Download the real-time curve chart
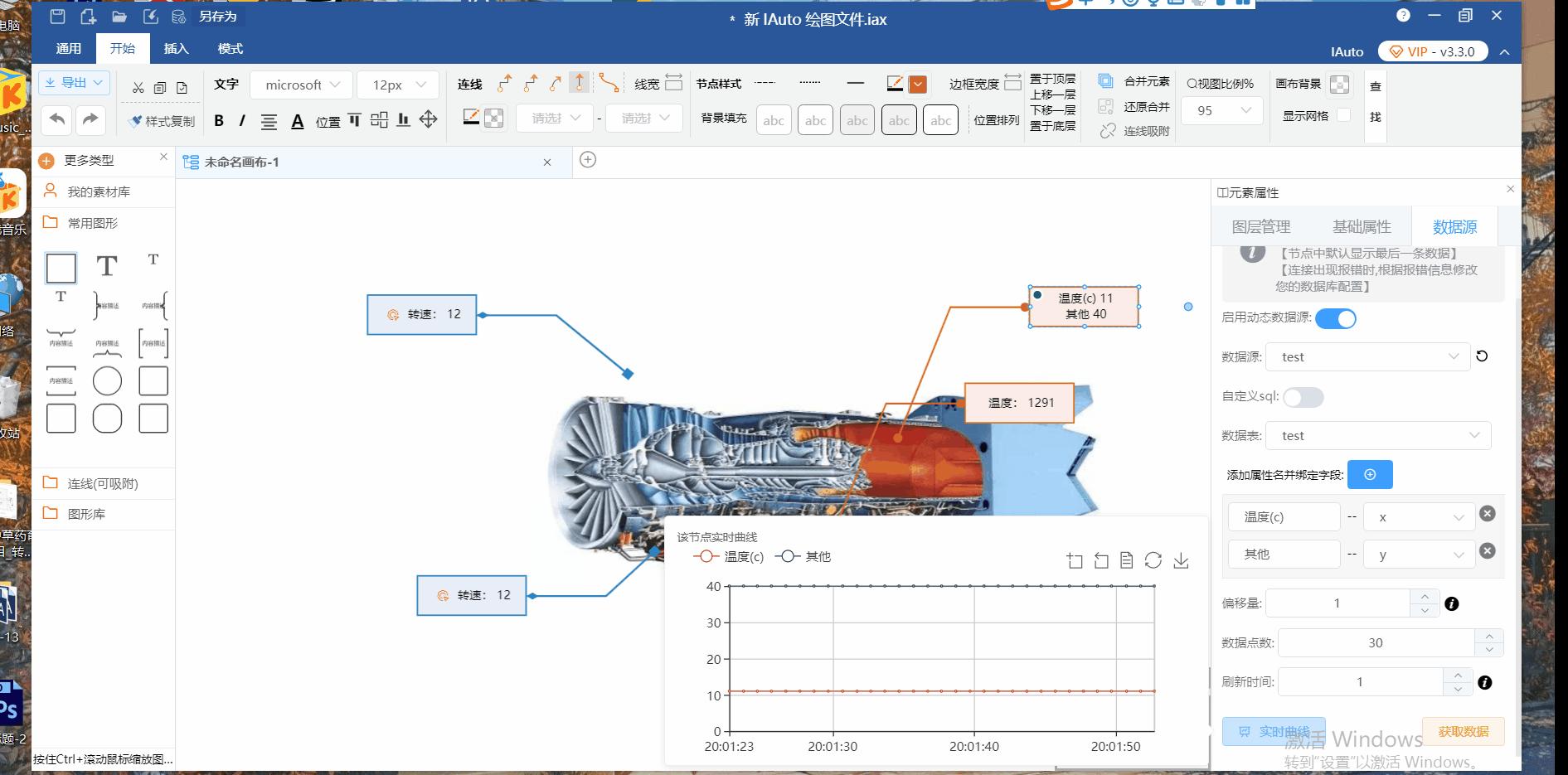Screen dimensions: 1568x775 click(1181, 561)
